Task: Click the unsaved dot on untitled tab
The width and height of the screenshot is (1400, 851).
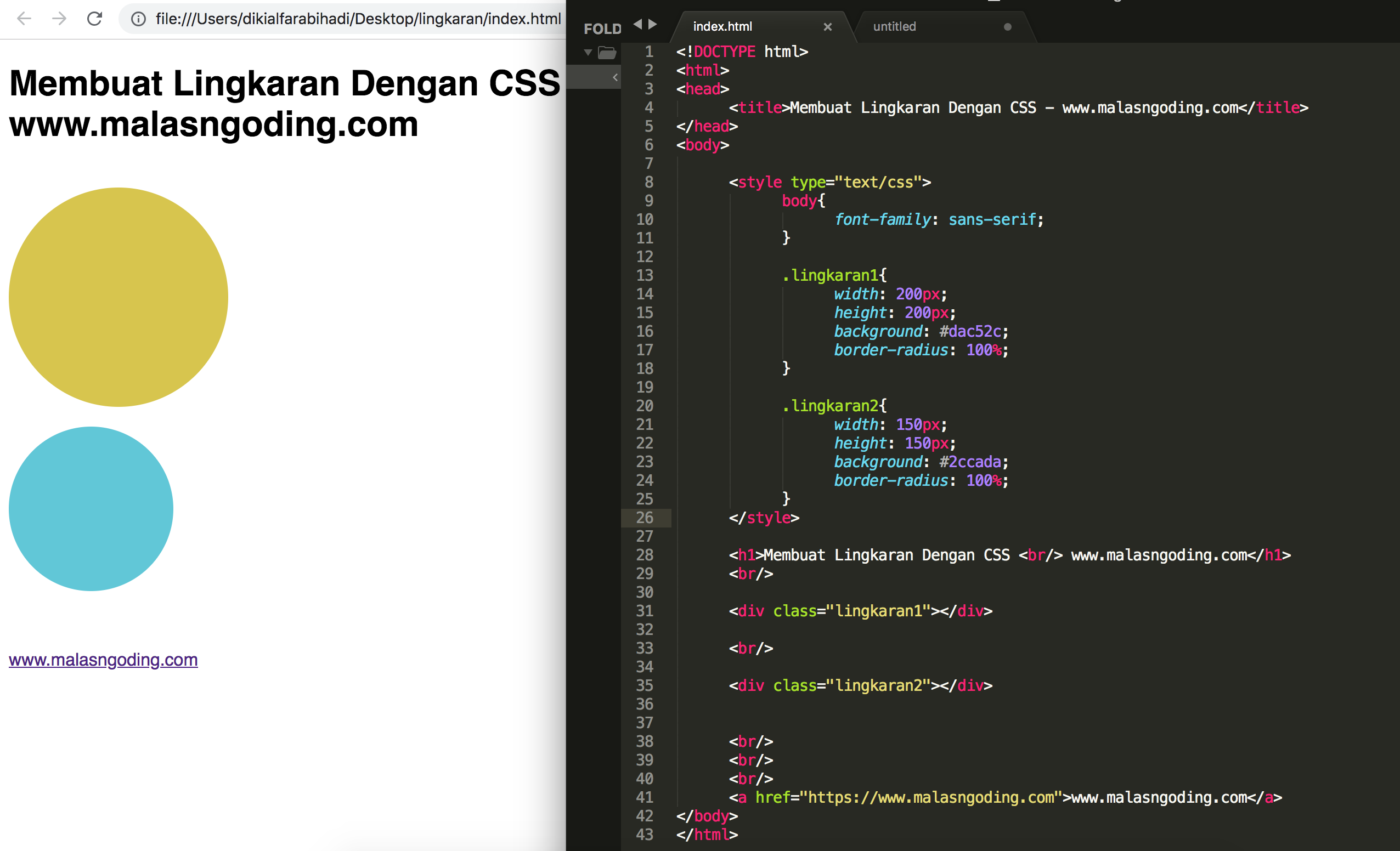Action: [1007, 27]
